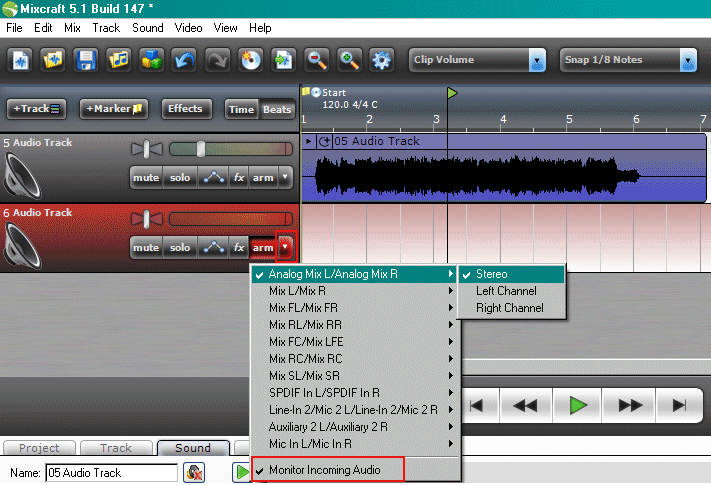711x485 pixels.
Task: Mute 5 Audio Track
Action: point(146,177)
